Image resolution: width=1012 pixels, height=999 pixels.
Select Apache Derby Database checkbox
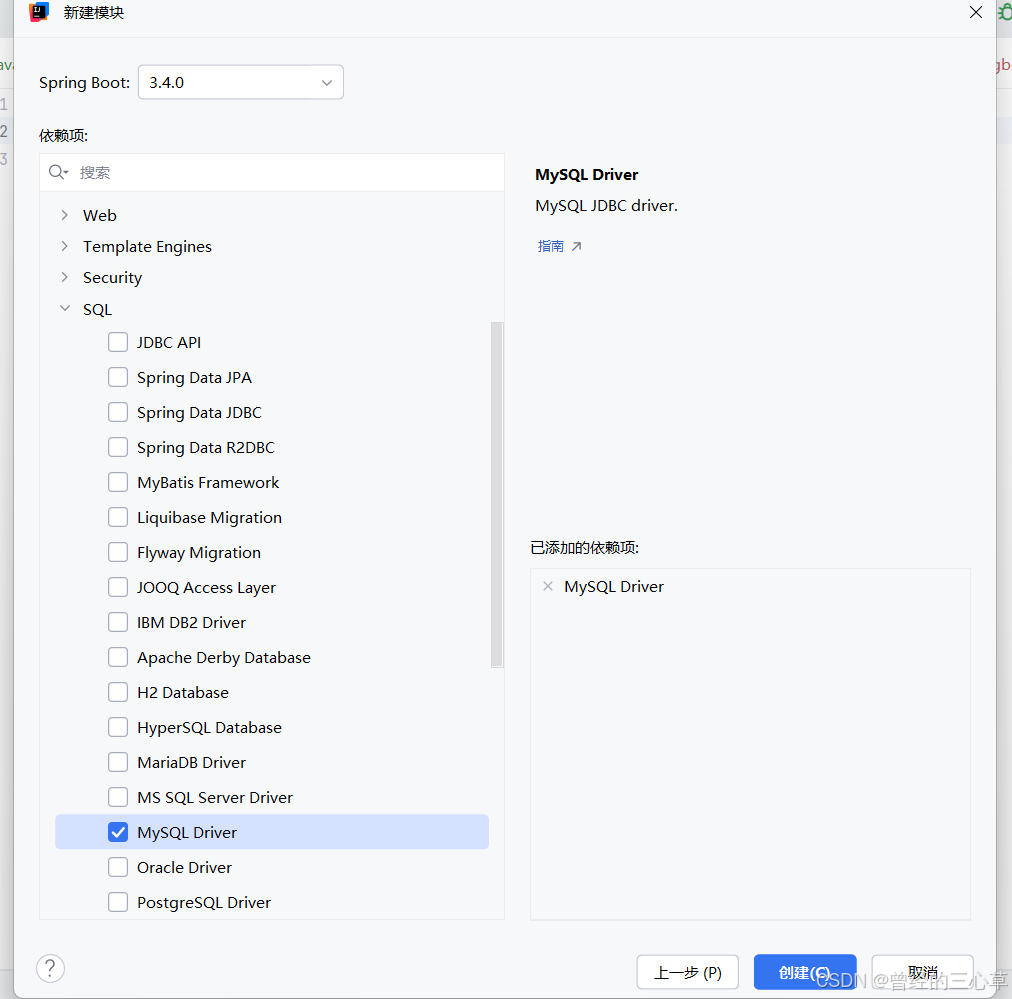(118, 657)
